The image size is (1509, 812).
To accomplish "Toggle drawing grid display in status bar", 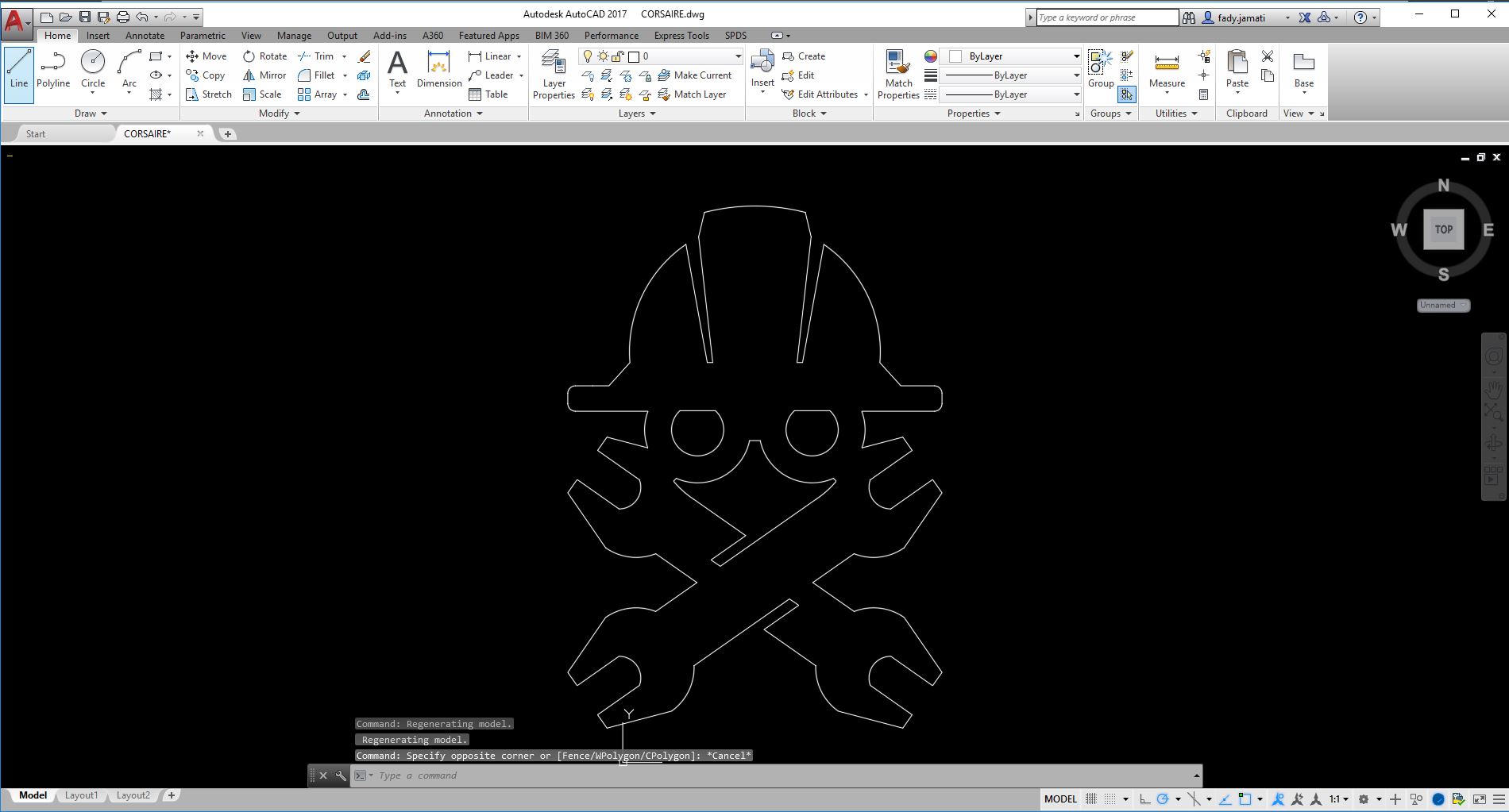I will click(x=1091, y=799).
